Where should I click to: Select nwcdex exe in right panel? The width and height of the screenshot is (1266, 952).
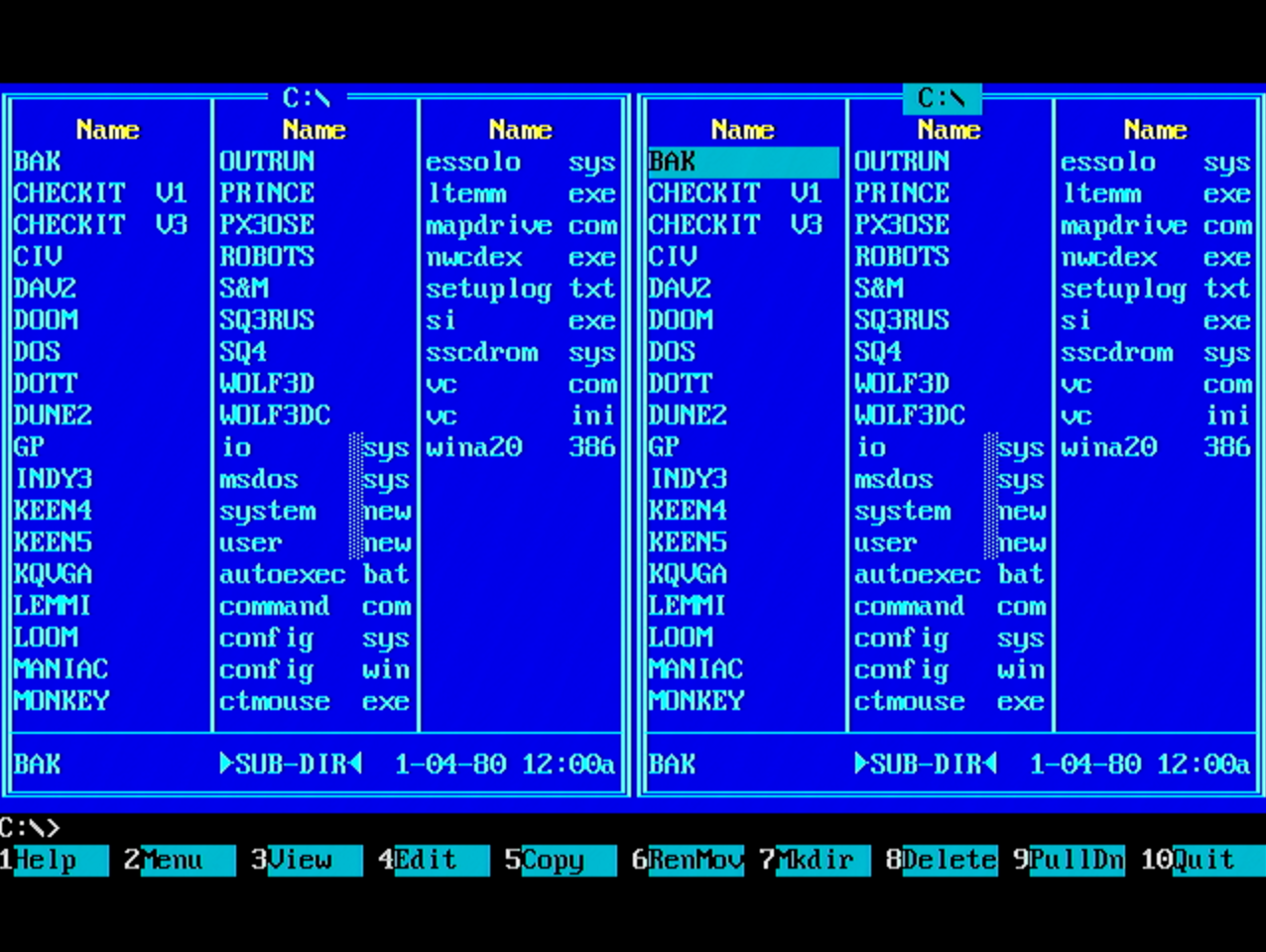pyautogui.click(x=1156, y=257)
